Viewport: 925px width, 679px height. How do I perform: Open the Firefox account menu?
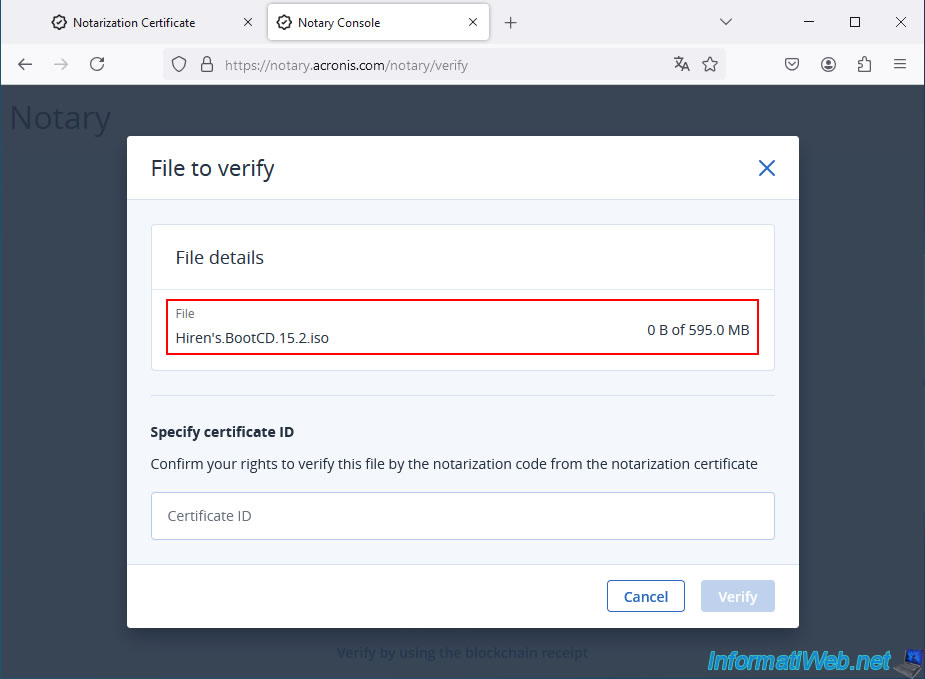coord(828,64)
